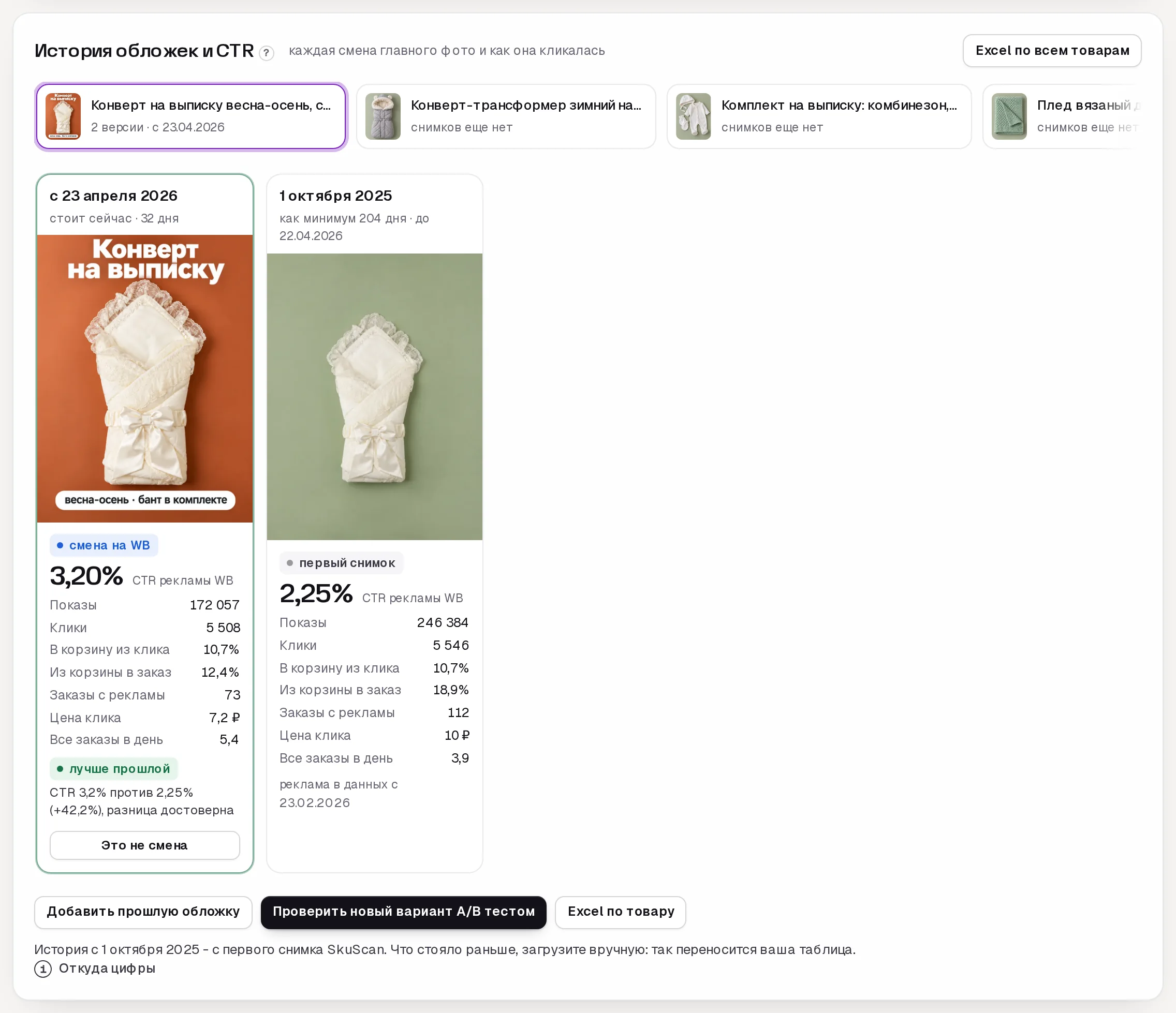The width and height of the screenshot is (1176, 1013).
Task: Start Проверить новый вариант A/B тестом
Action: point(404,912)
